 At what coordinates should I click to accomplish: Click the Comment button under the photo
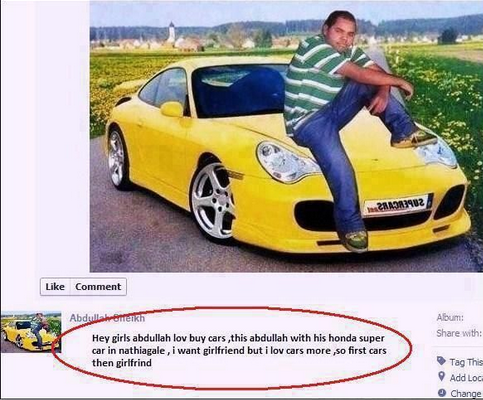pyautogui.click(x=98, y=287)
